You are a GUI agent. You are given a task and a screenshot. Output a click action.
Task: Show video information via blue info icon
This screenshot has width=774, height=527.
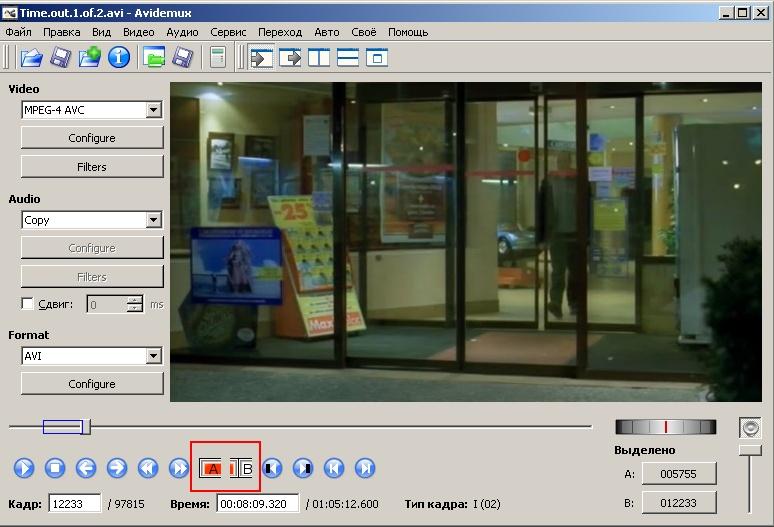119,57
